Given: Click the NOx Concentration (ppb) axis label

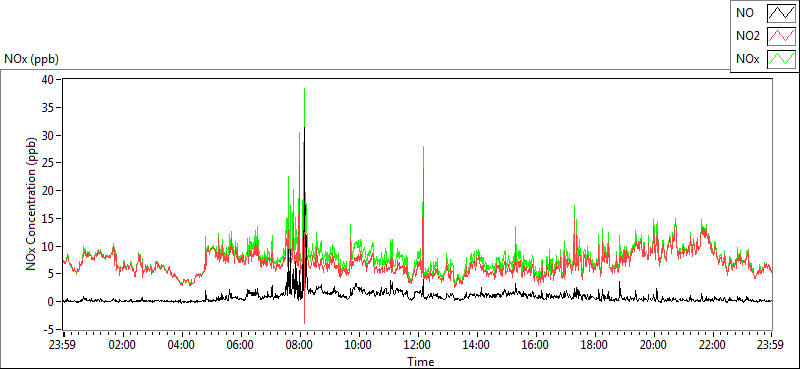Looking at the screenshot, I should click(x=32, y=203).
